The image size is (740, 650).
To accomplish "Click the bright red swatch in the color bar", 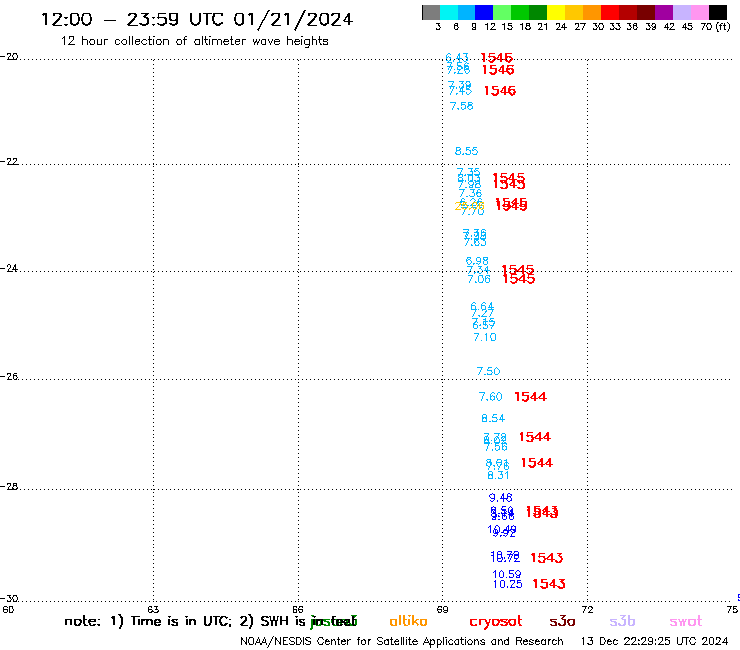I will click(610, 13).
